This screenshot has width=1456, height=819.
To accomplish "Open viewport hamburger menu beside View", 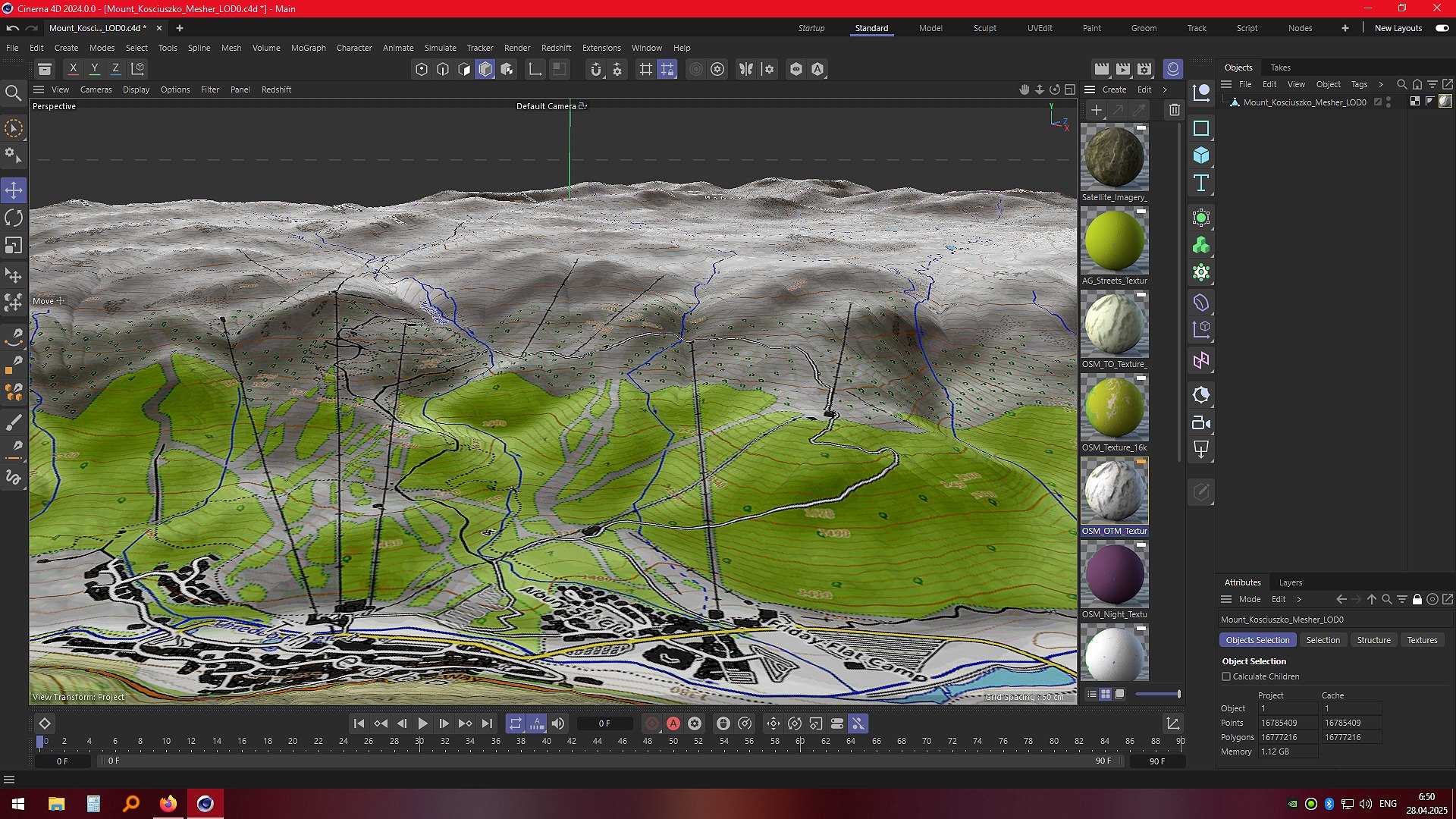I will coord(39,89).
